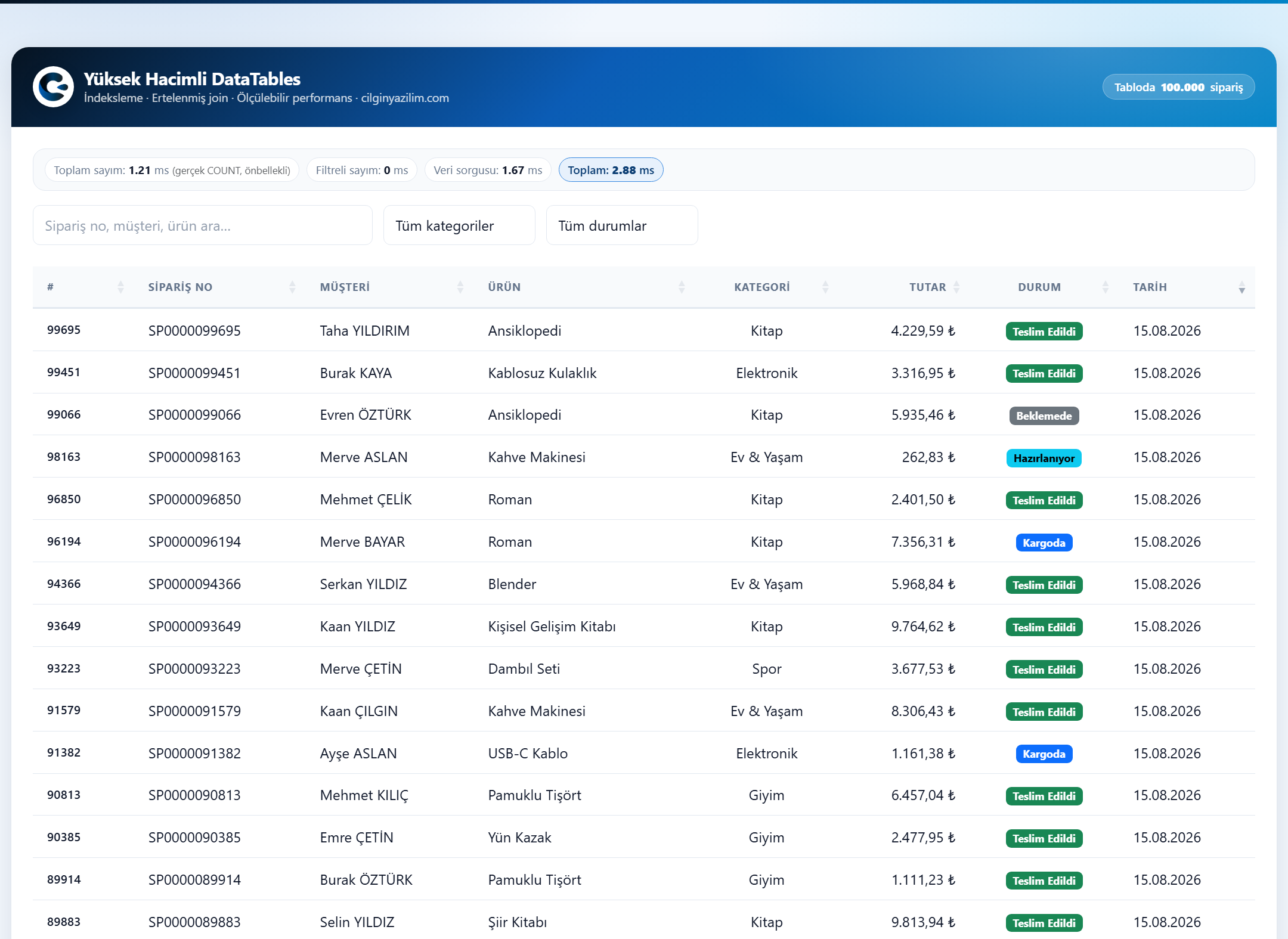Click amount 6.457,04 ₺
The width and height of the screenshot is (1288, 939).
click(x=923, y=795)
